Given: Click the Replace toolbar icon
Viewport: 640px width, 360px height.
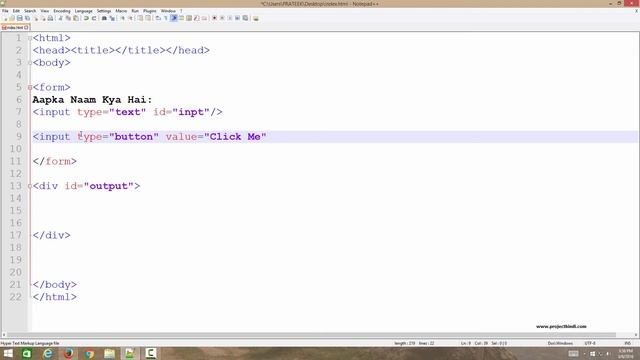Looking at the screenshot, I should [112, 18].
